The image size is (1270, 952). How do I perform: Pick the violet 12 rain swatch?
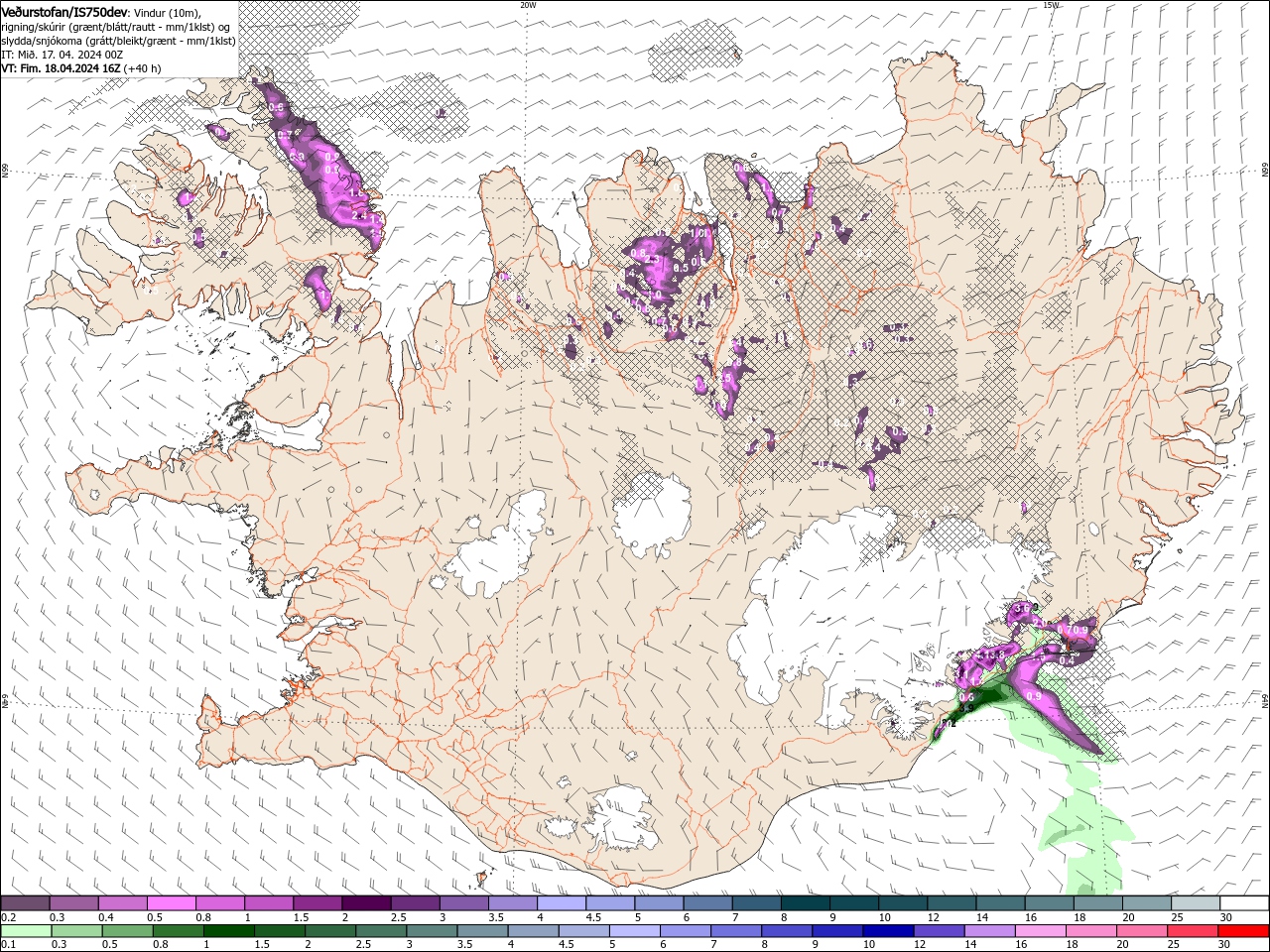(x=938, y=931)
